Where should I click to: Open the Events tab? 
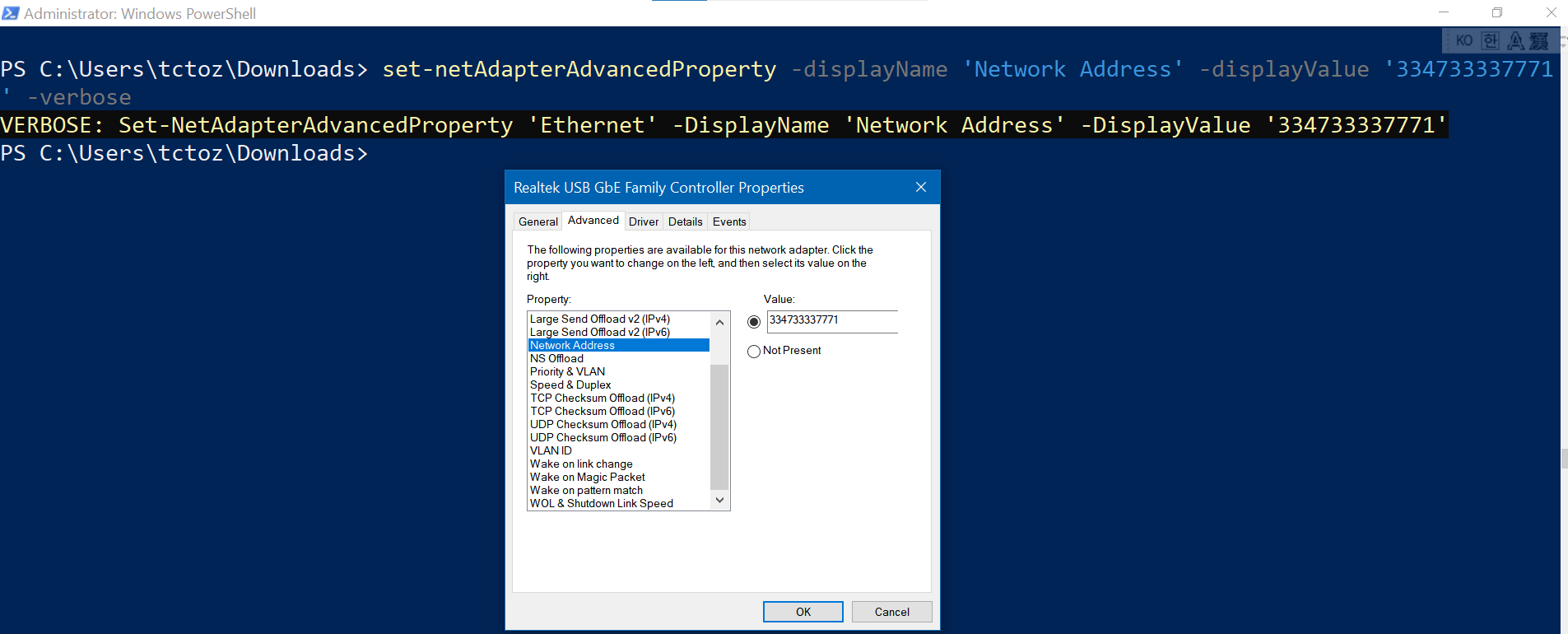[x=729, y=221]
